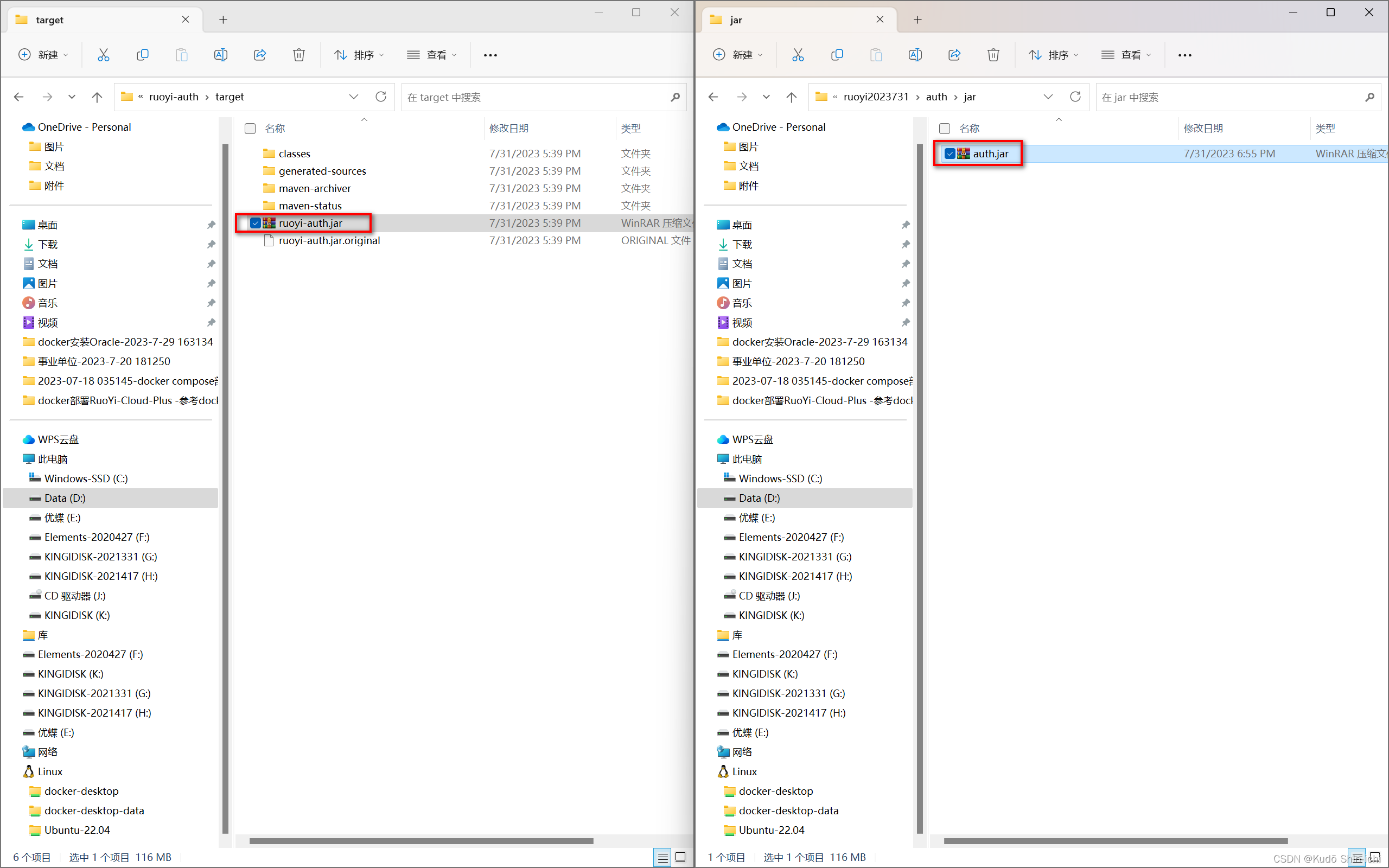Click Cut icon in target window toolbar
Viewport: 1389px width, 868px height.
pyautogui.click(x=103, y=55)
